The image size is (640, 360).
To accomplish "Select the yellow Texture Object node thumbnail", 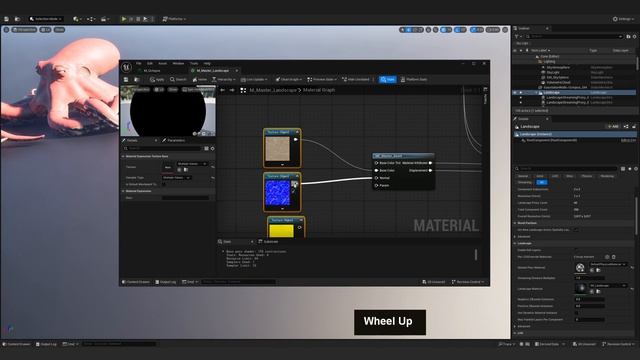I will point(281,231).
